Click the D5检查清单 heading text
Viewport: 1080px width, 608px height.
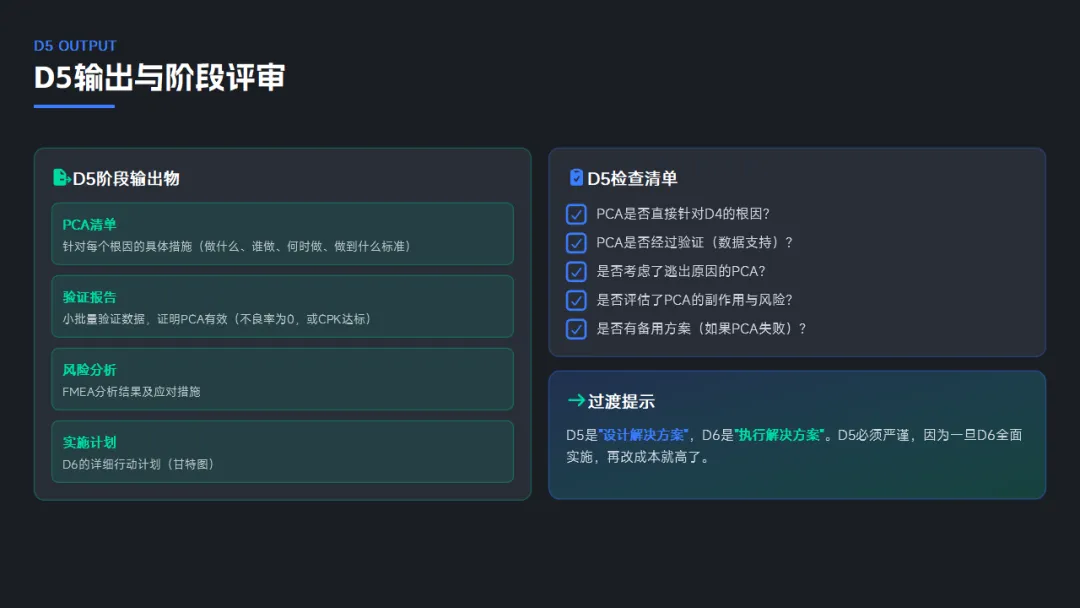point(632,179)
